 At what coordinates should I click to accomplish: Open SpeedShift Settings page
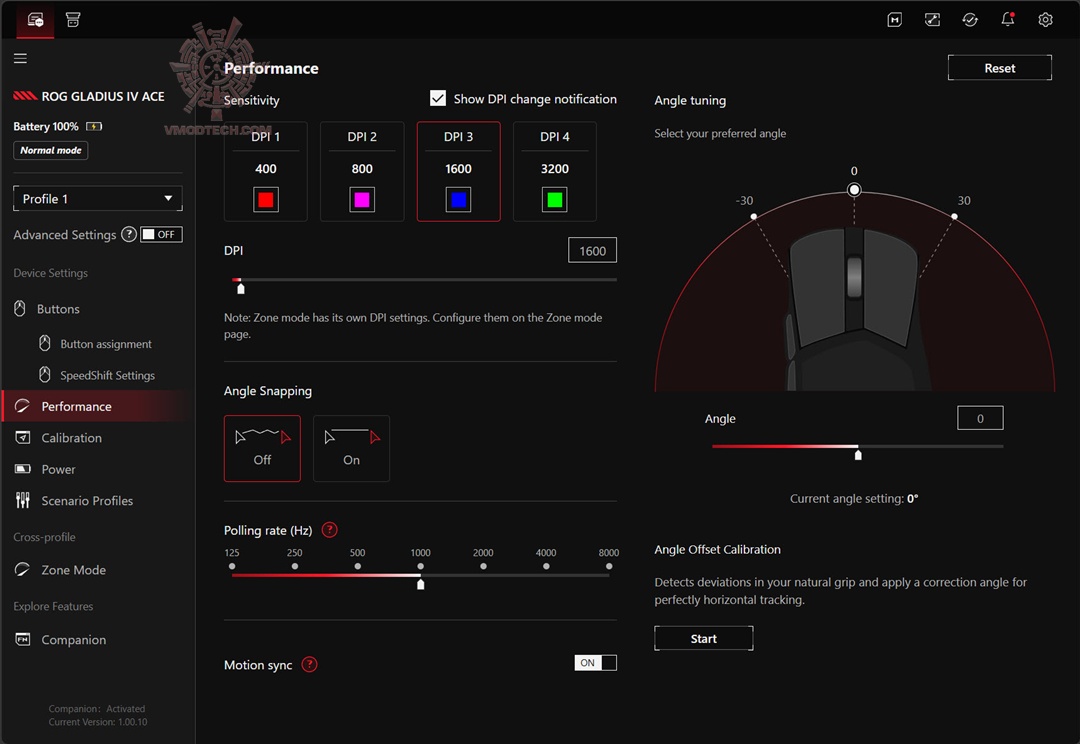click(x=107, y=375)
